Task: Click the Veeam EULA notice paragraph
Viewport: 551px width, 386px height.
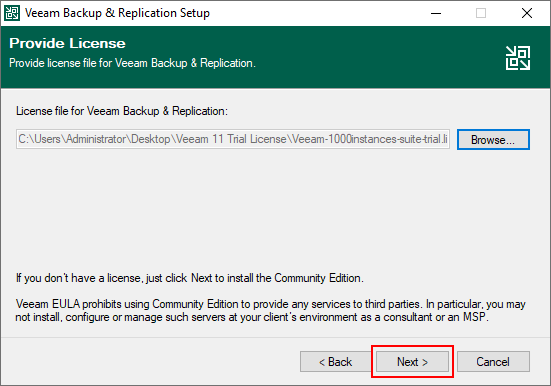Action: [x=271, y=310]
